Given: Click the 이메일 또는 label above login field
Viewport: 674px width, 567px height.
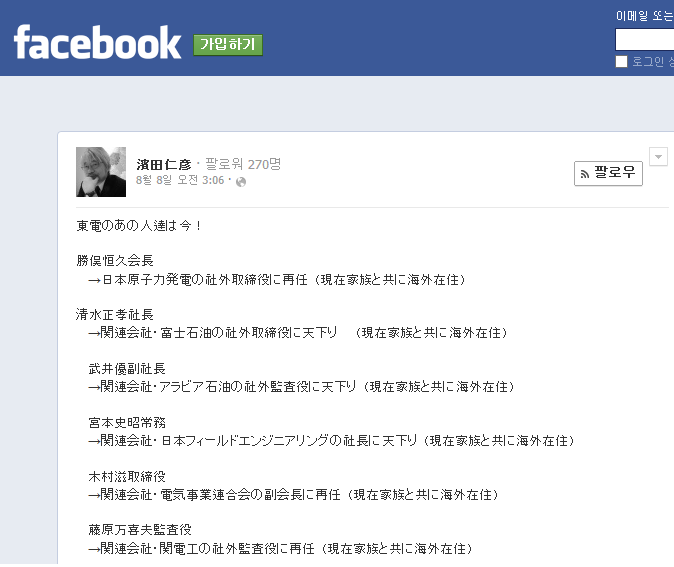Looking at the screenshot, I should [x=644, y=16].
